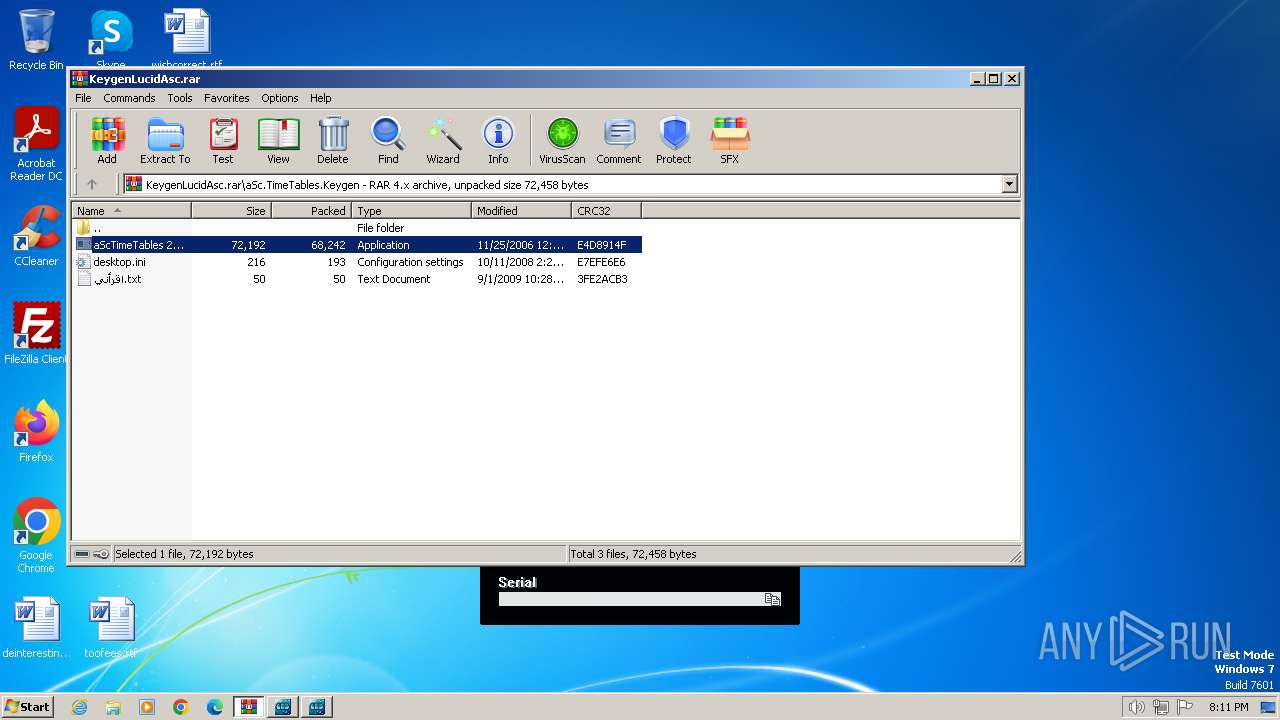
Task: Click the key icon in WinRAR status bar
Action: [101, 554]
